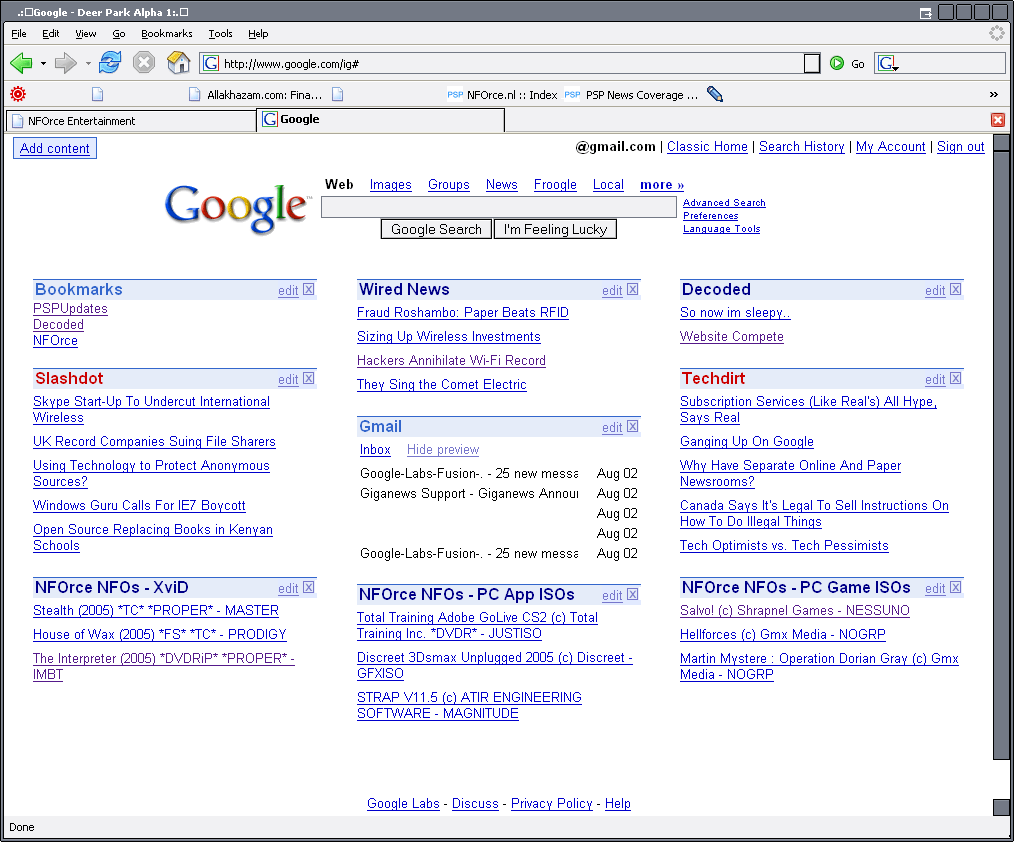Close current tab with red X
The height and width of the screenshot is (842, 1014).
(997, 120)
